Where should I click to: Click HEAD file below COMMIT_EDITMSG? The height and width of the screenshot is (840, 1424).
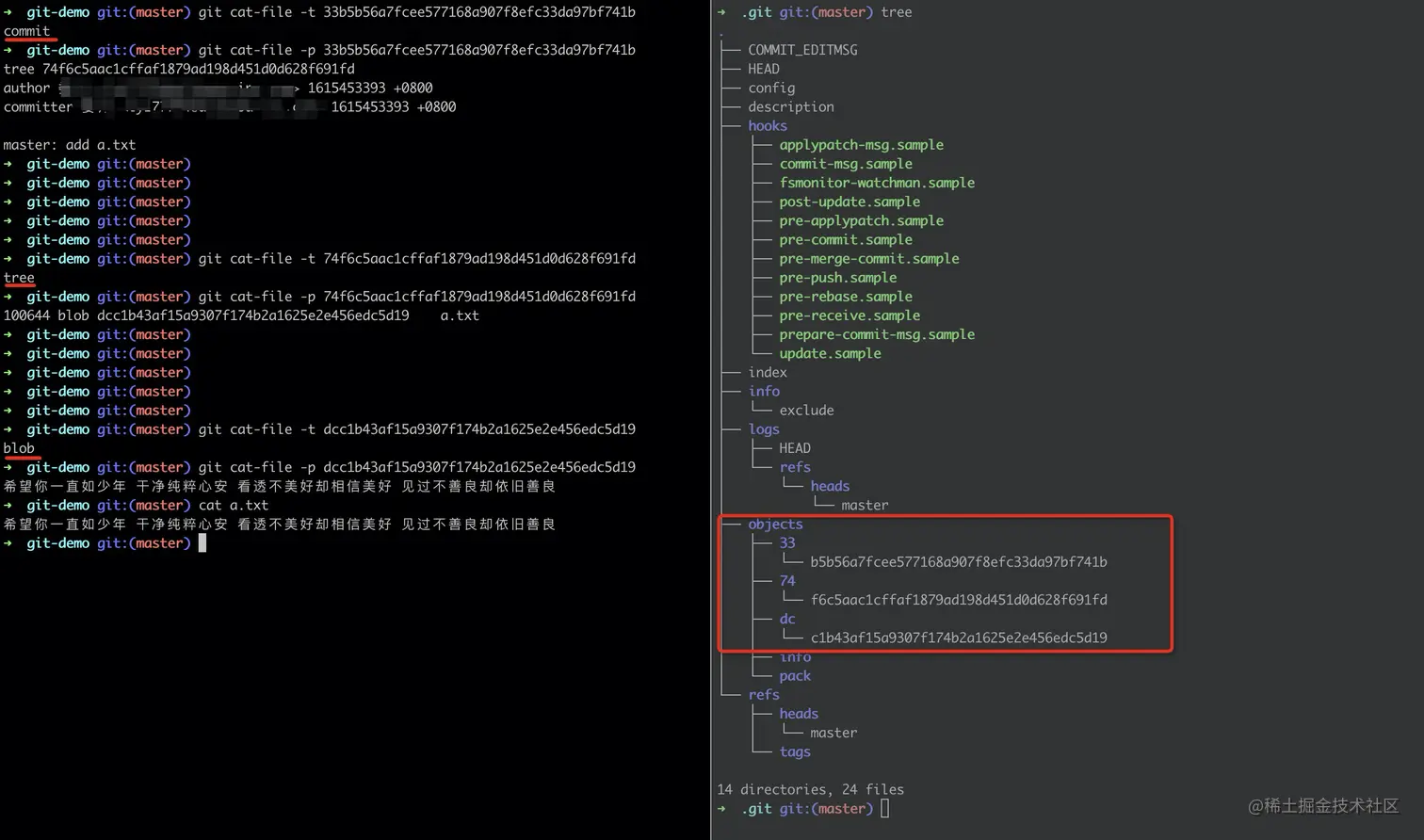(764, 69)
